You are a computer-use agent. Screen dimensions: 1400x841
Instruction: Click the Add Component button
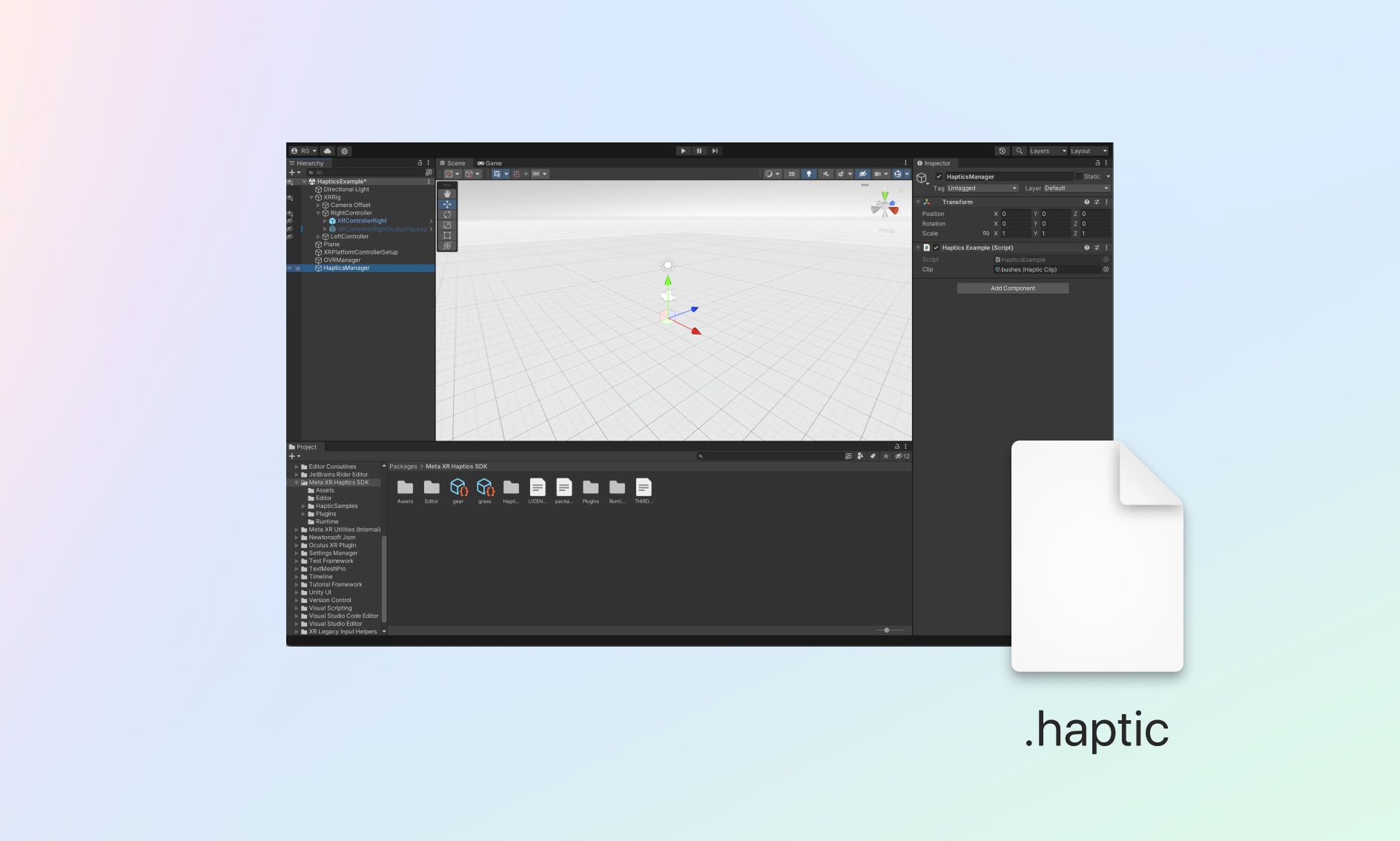pos(1013,288)
